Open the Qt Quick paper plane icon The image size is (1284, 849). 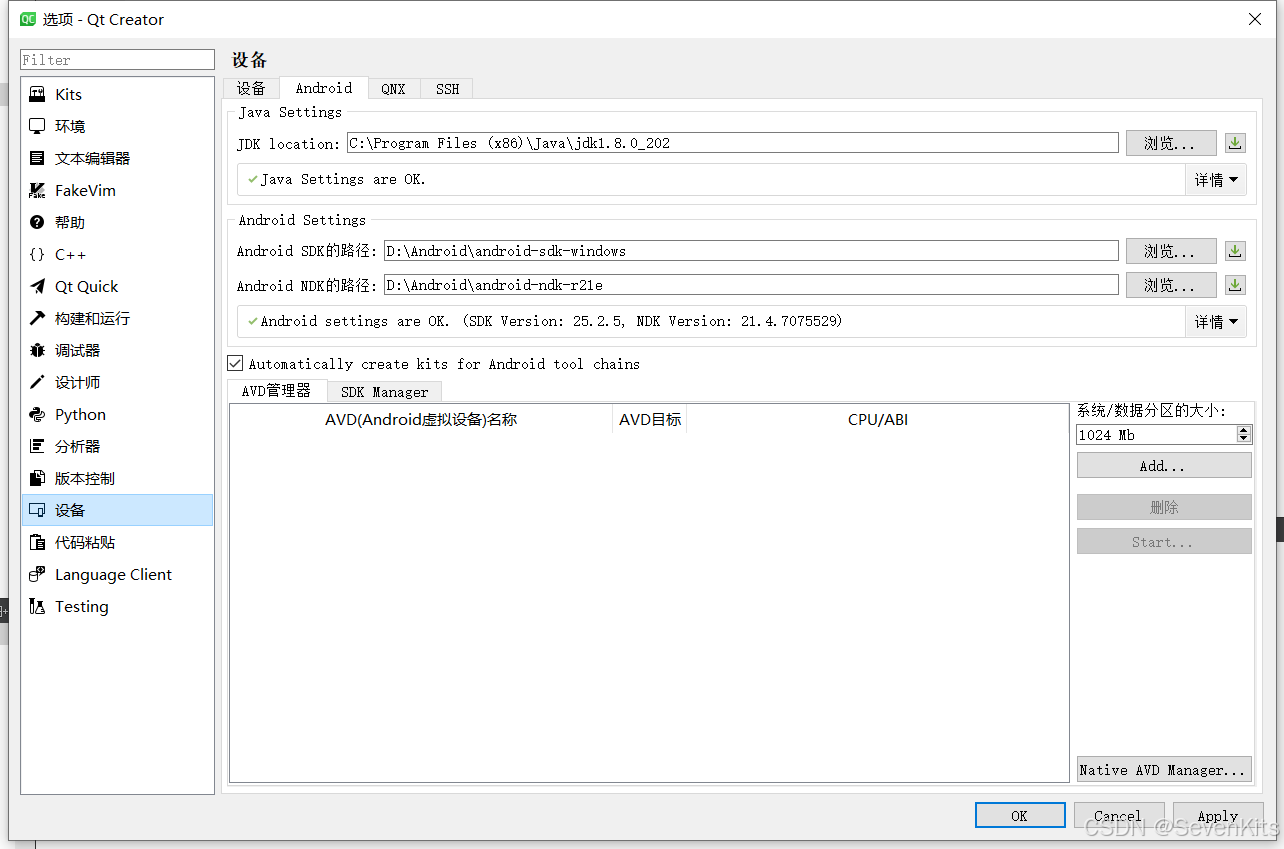click(x=37, y=286)
